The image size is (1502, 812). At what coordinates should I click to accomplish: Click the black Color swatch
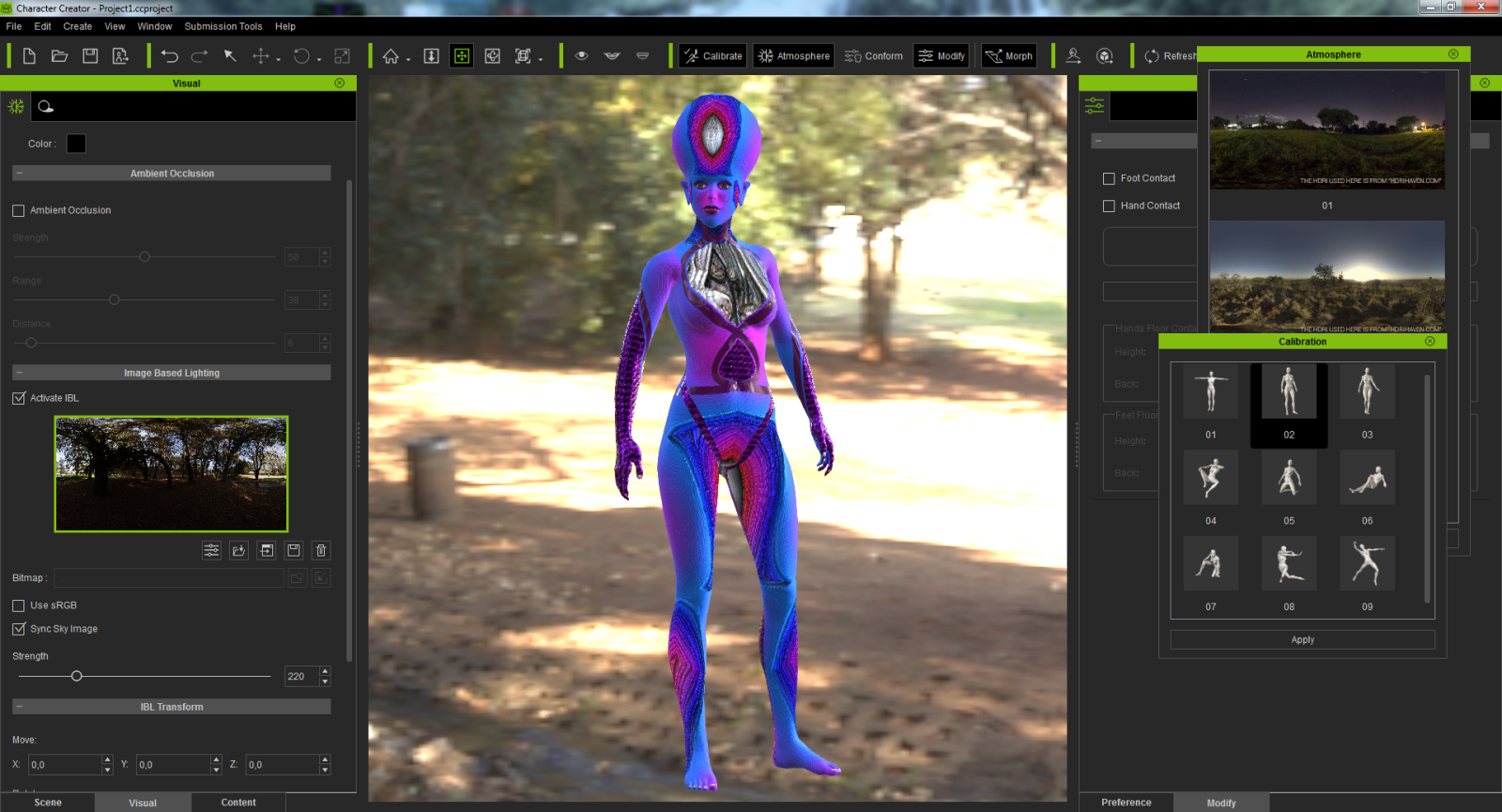point(76,144)
